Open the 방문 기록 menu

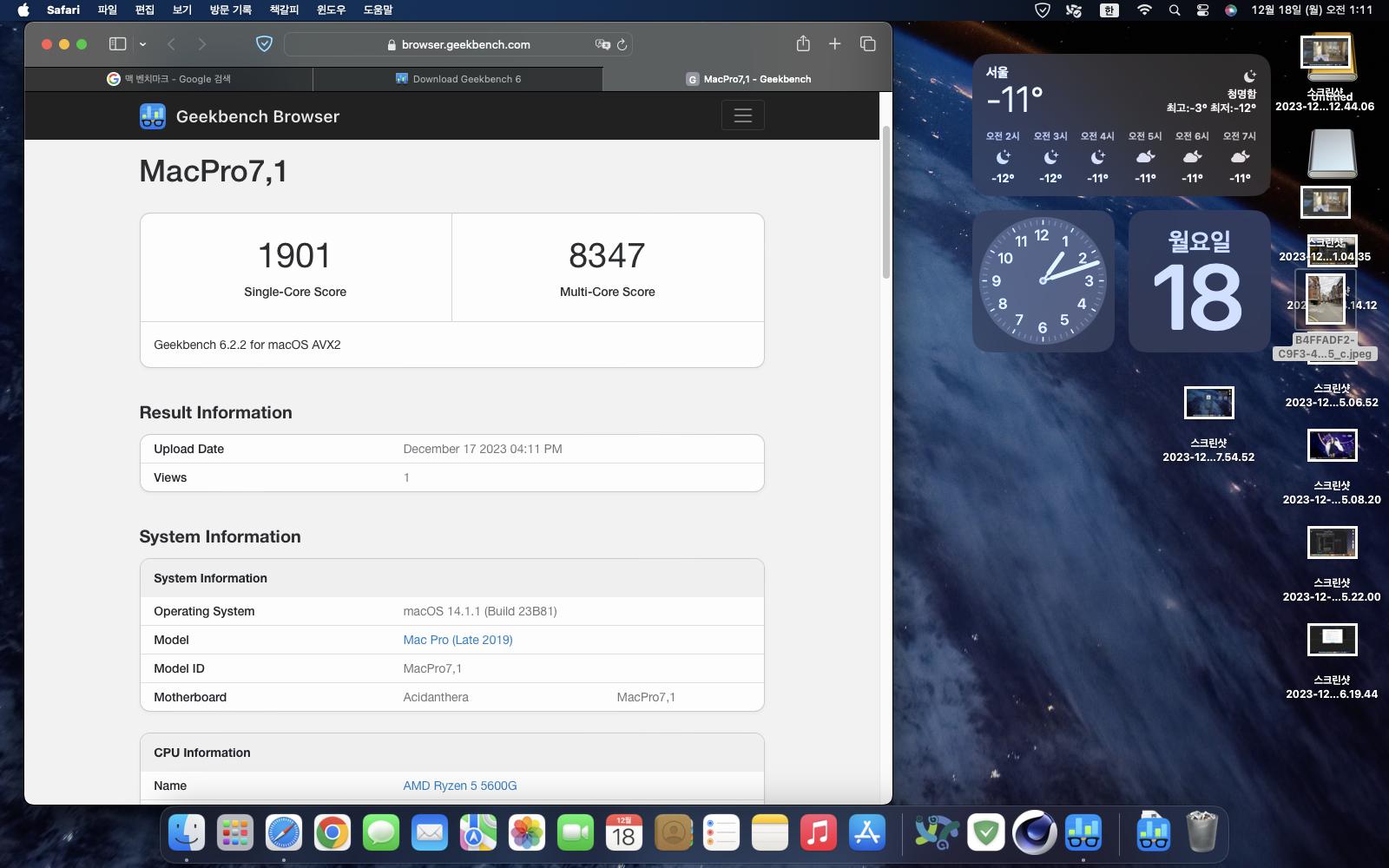(230, 10)
